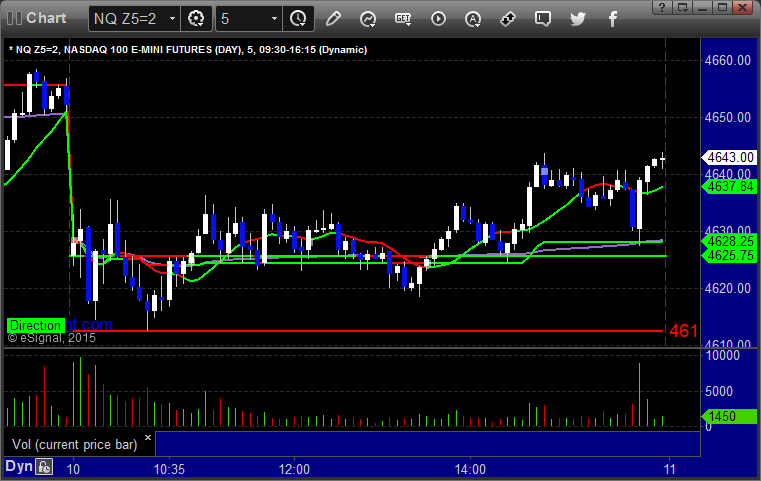Screen dimensions: 761x481
Task: Share chart on Facebook
Action: click(x=613, y=19)
